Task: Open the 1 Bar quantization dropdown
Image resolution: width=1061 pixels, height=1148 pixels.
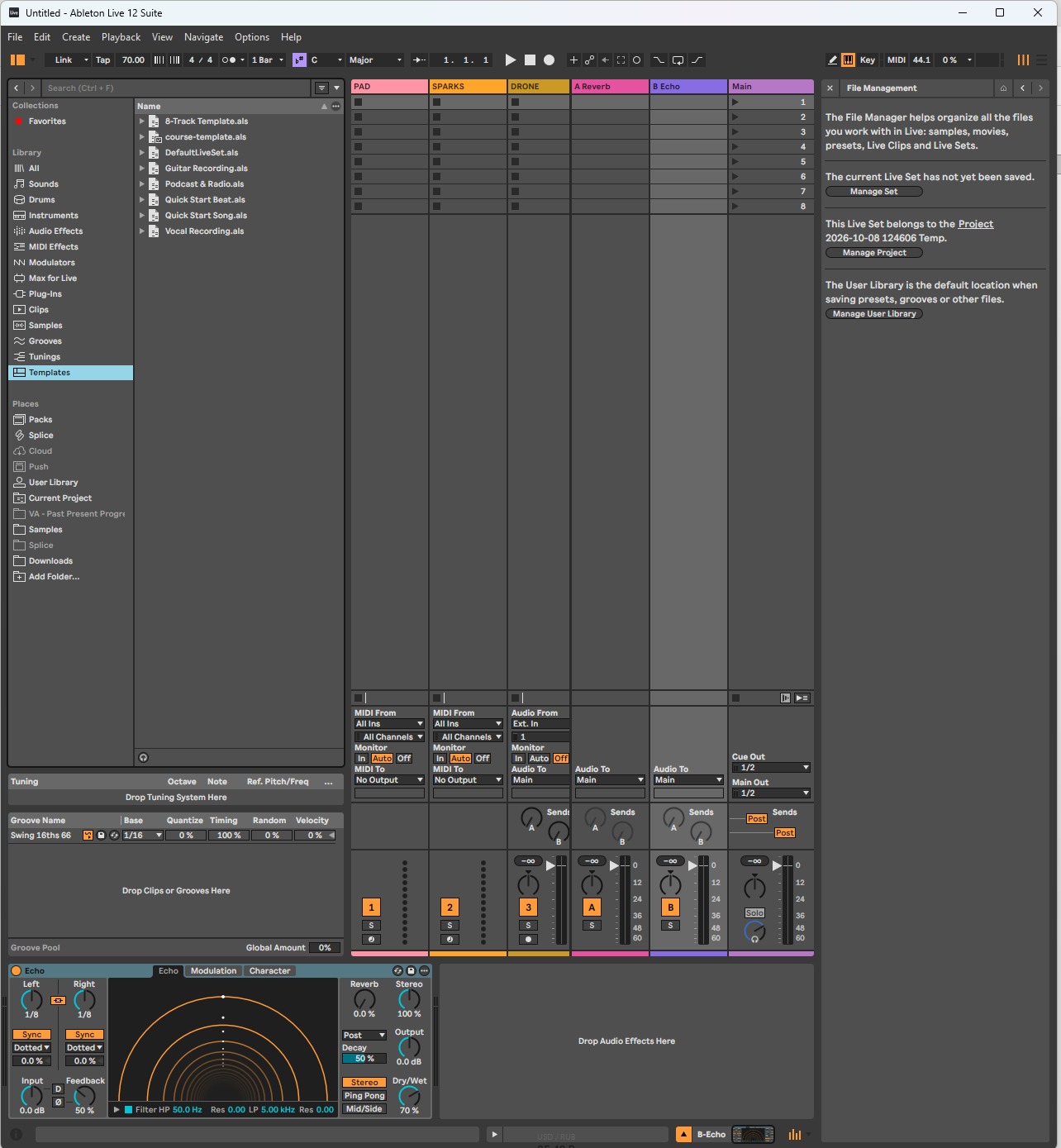Action: (x=268, y=60)
